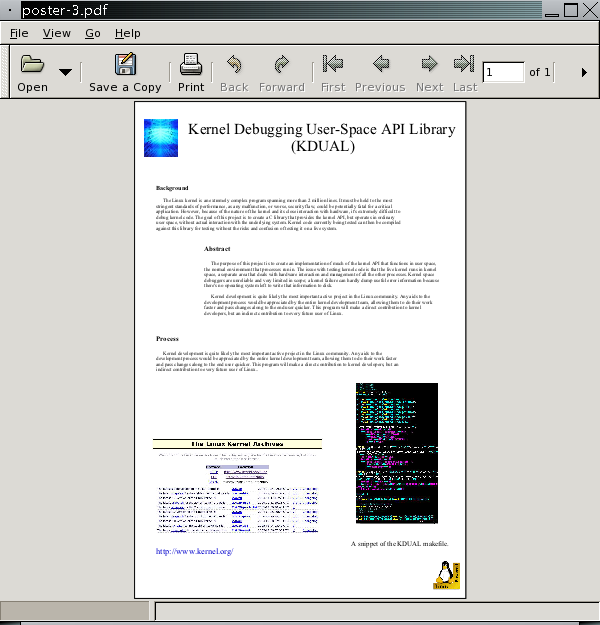600x625 pixels.
Task: Click the 'of 1' page count label
Action: tap(539, 72)
